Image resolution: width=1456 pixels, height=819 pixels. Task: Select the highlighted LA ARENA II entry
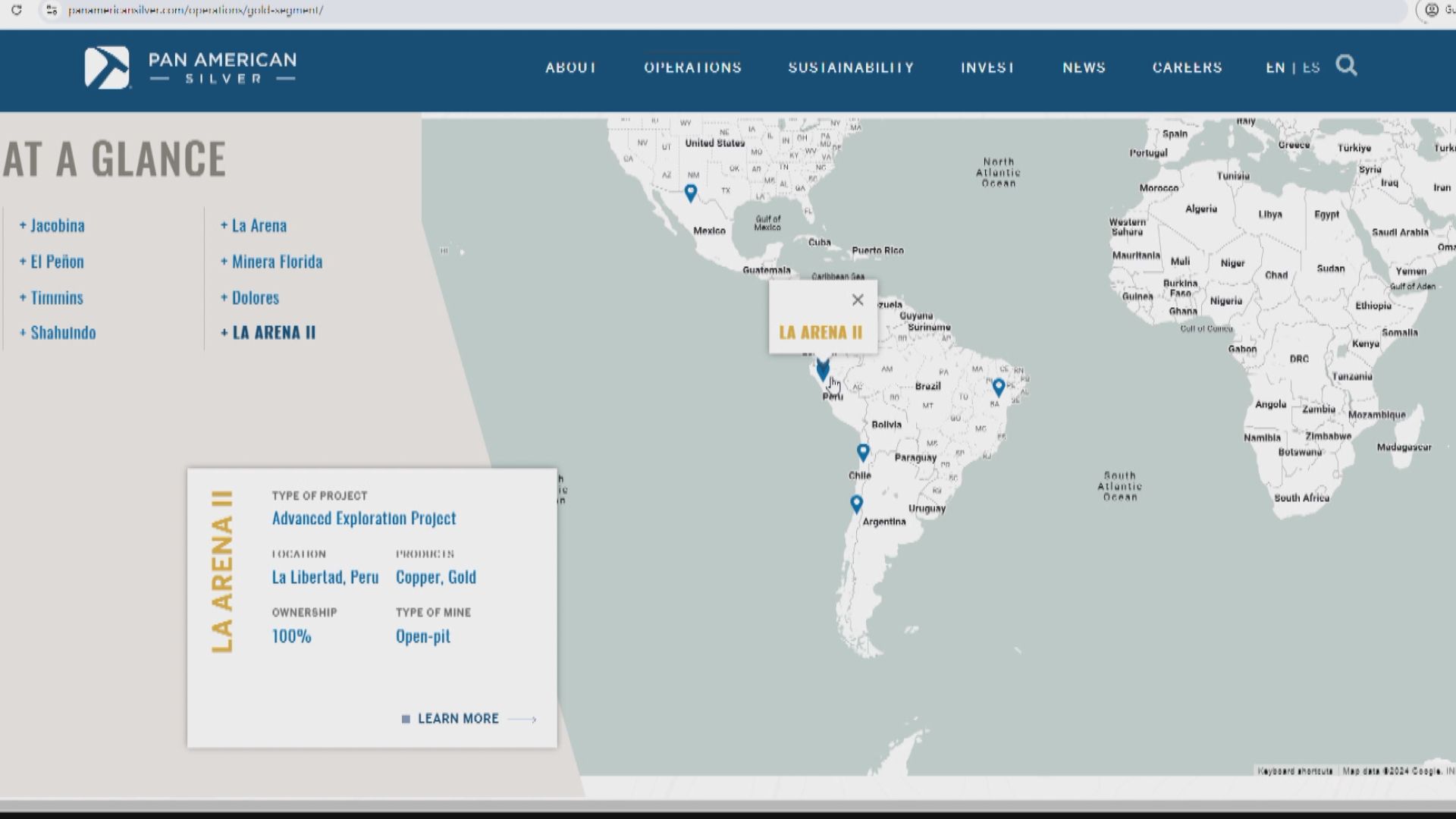268,332
